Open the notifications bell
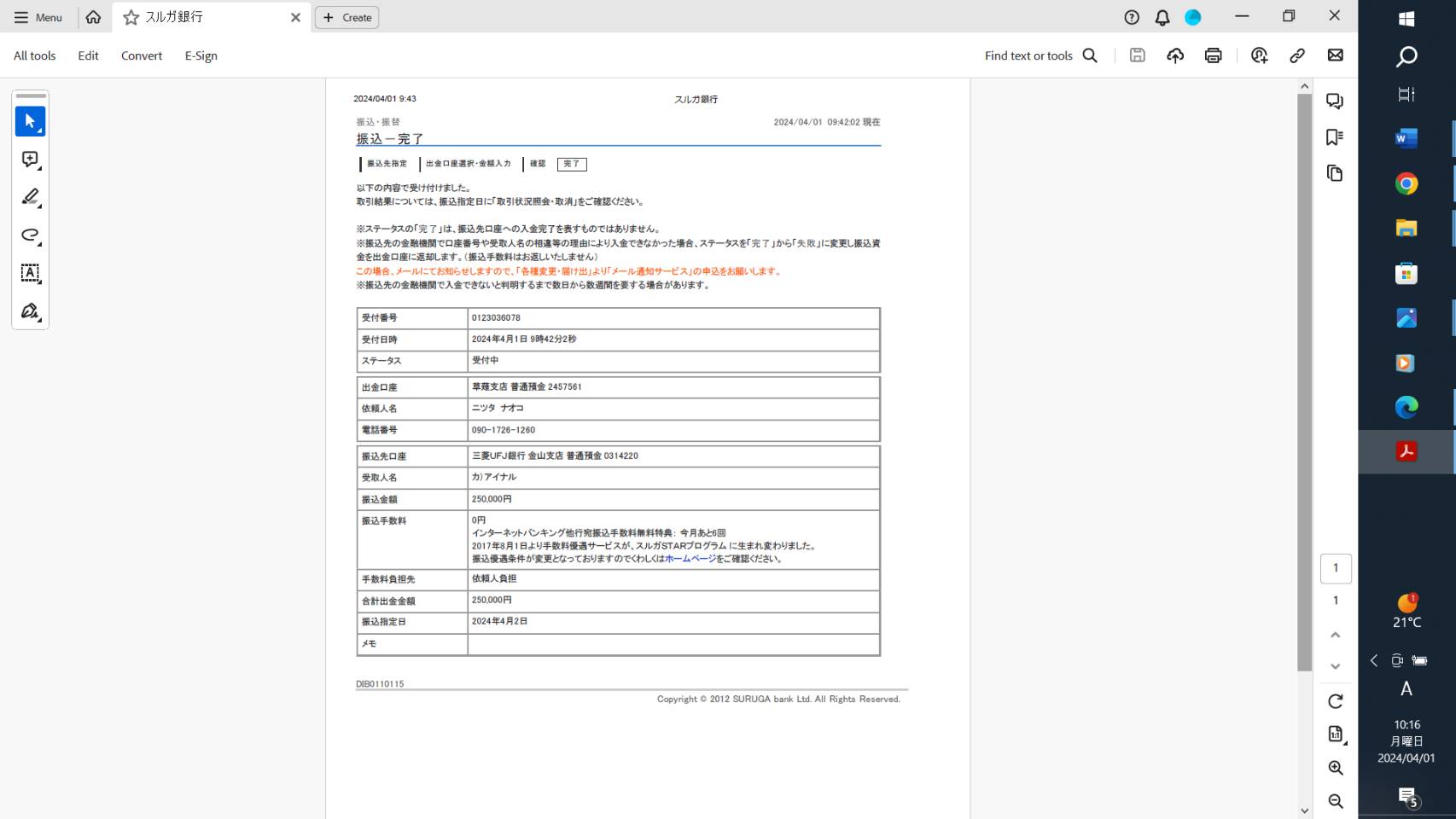 [1162, 17]
